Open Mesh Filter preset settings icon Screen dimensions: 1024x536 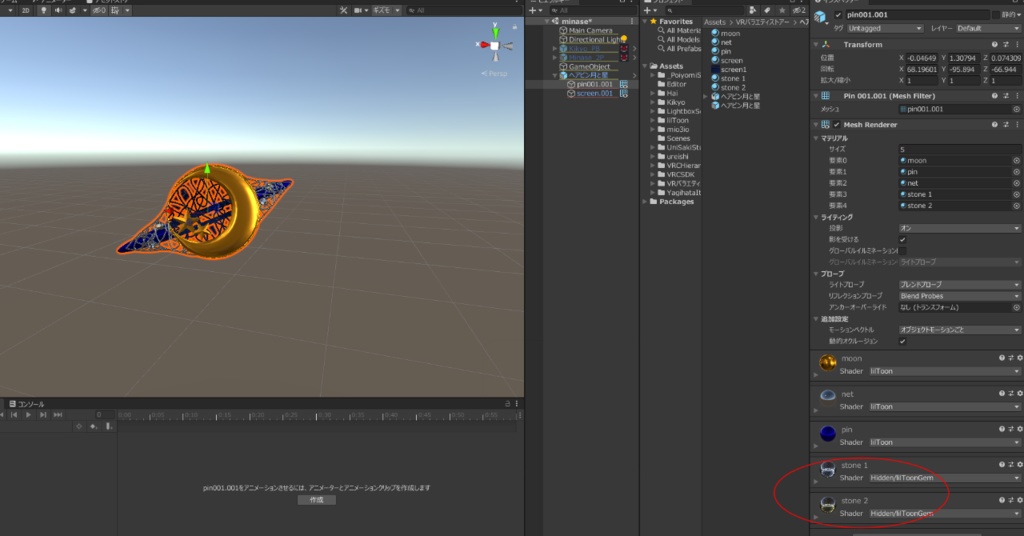1006,96
